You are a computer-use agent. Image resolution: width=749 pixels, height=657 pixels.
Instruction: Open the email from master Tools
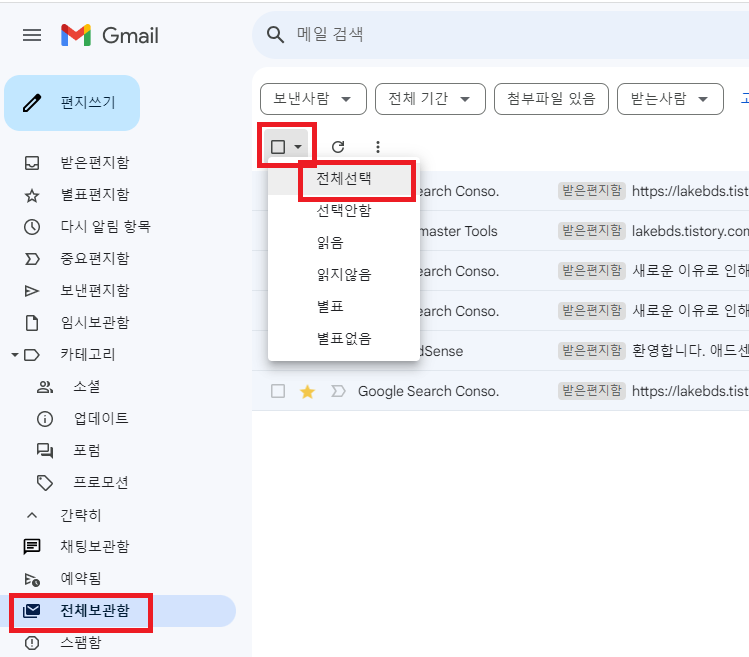(x=500, y=231)
